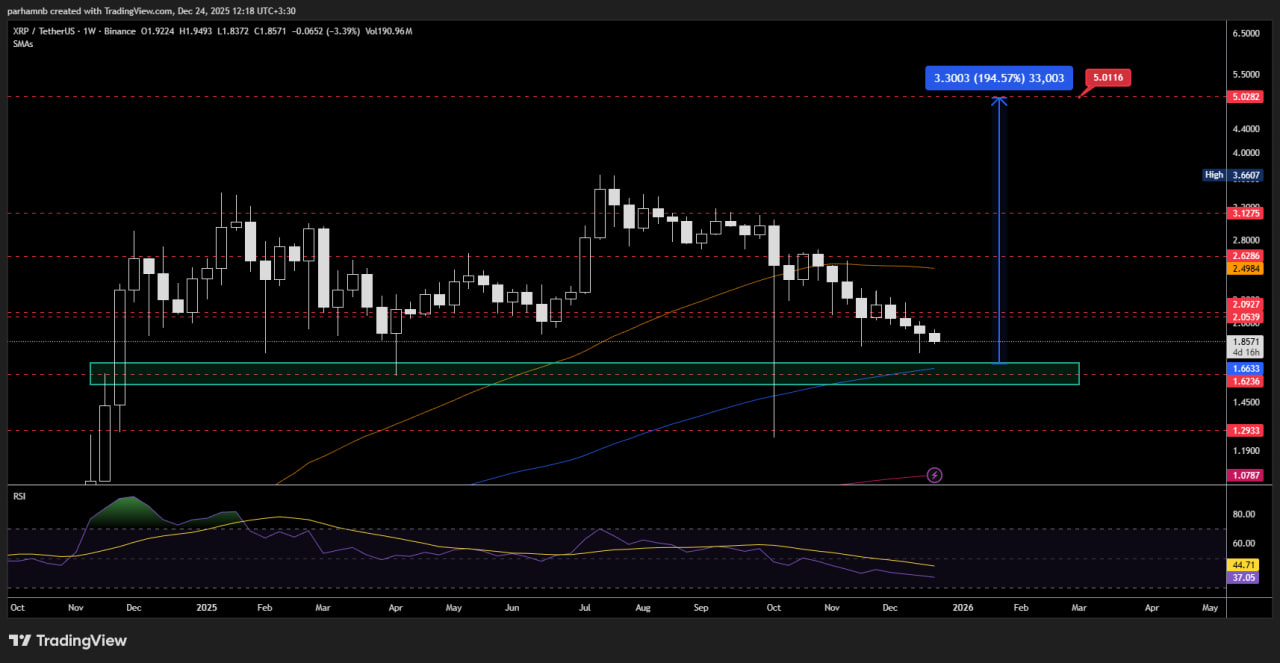Click the purple 37.05 RSI value tag
The image size is (1280, 663).
point(1244,577)
